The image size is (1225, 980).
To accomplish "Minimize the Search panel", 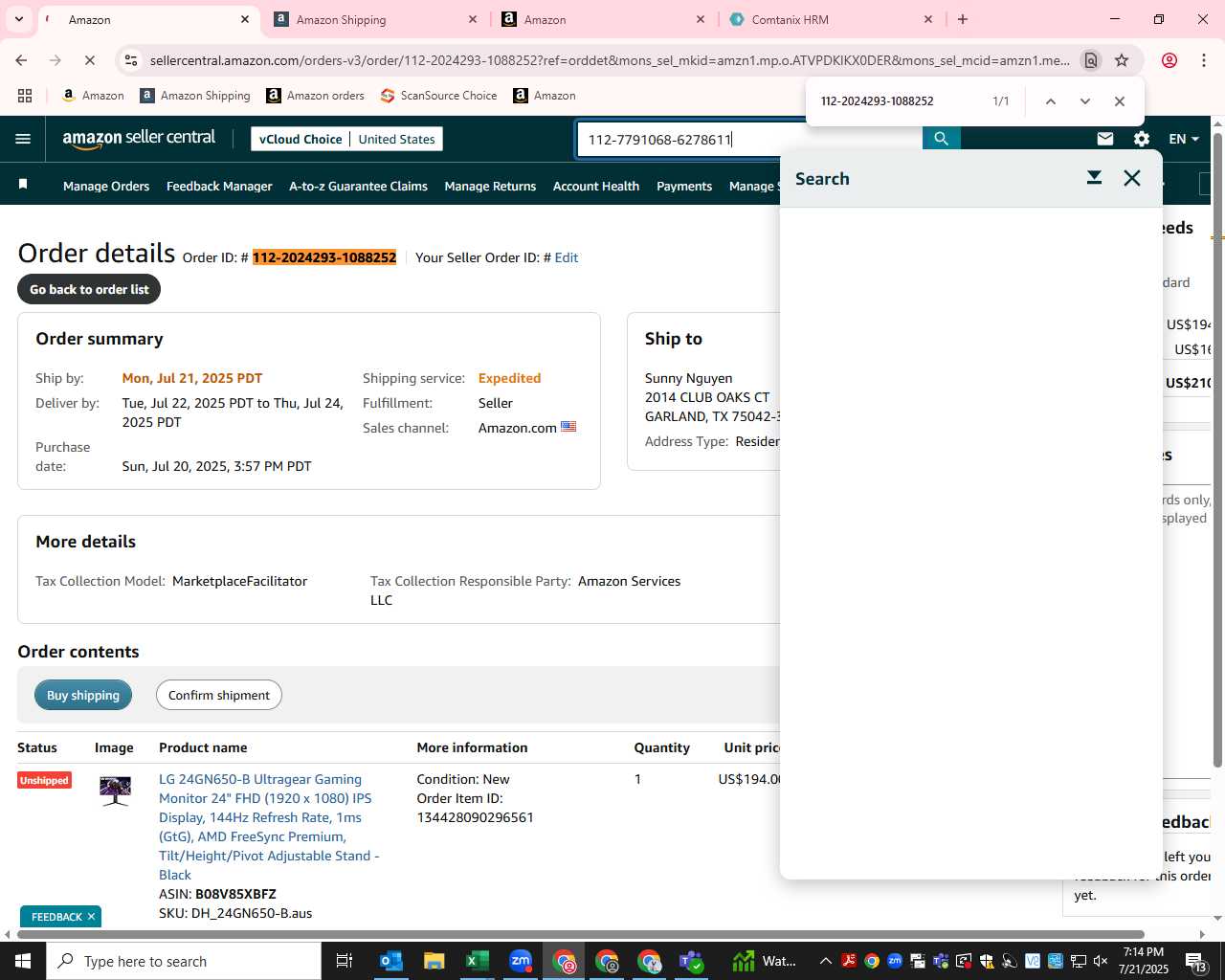I will pos(1094,178).
